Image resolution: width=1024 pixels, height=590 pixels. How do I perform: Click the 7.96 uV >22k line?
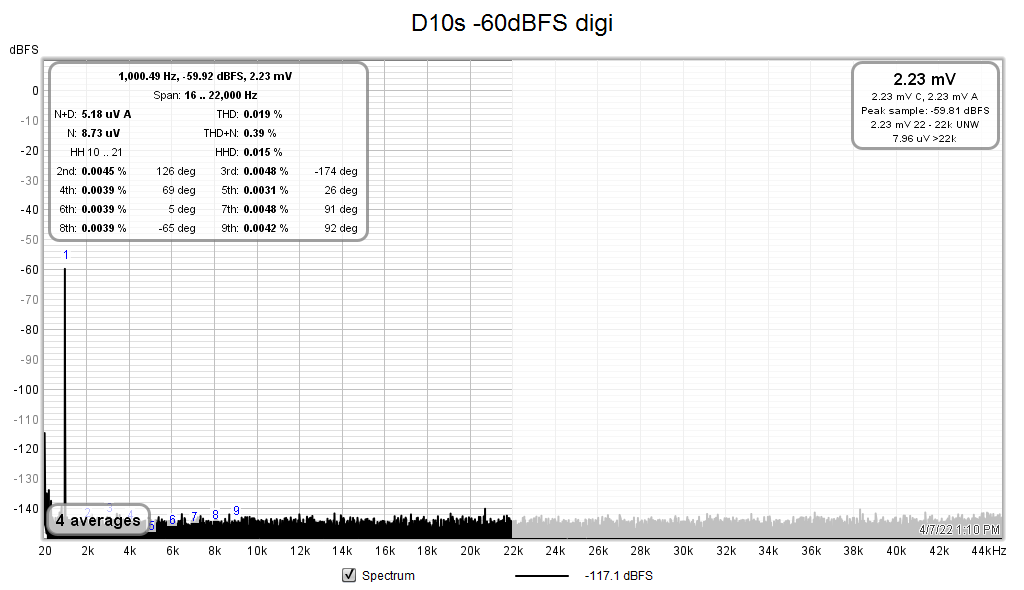click(925, 139)
